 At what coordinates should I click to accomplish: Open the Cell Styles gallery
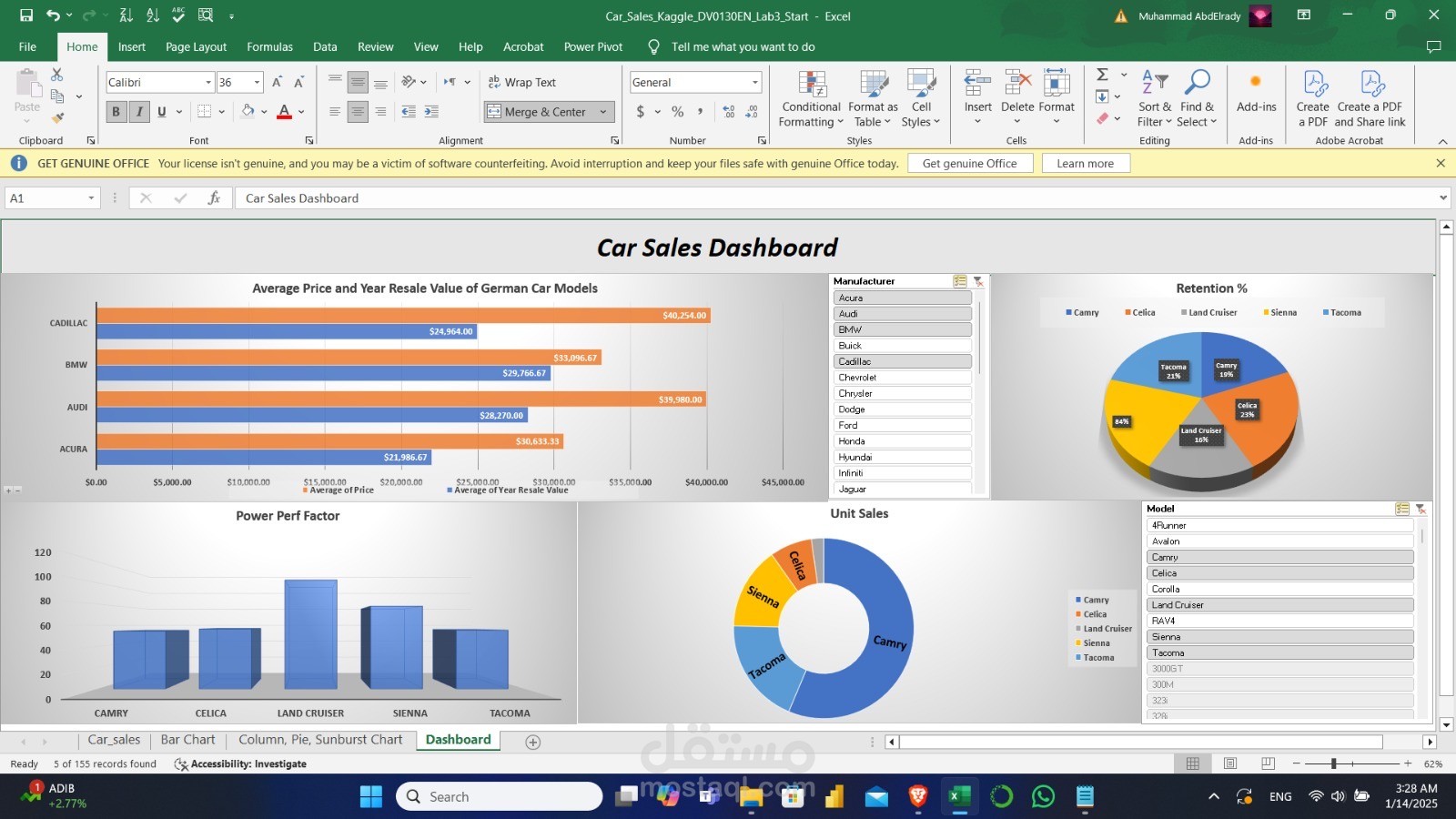(x=921, y=97)
